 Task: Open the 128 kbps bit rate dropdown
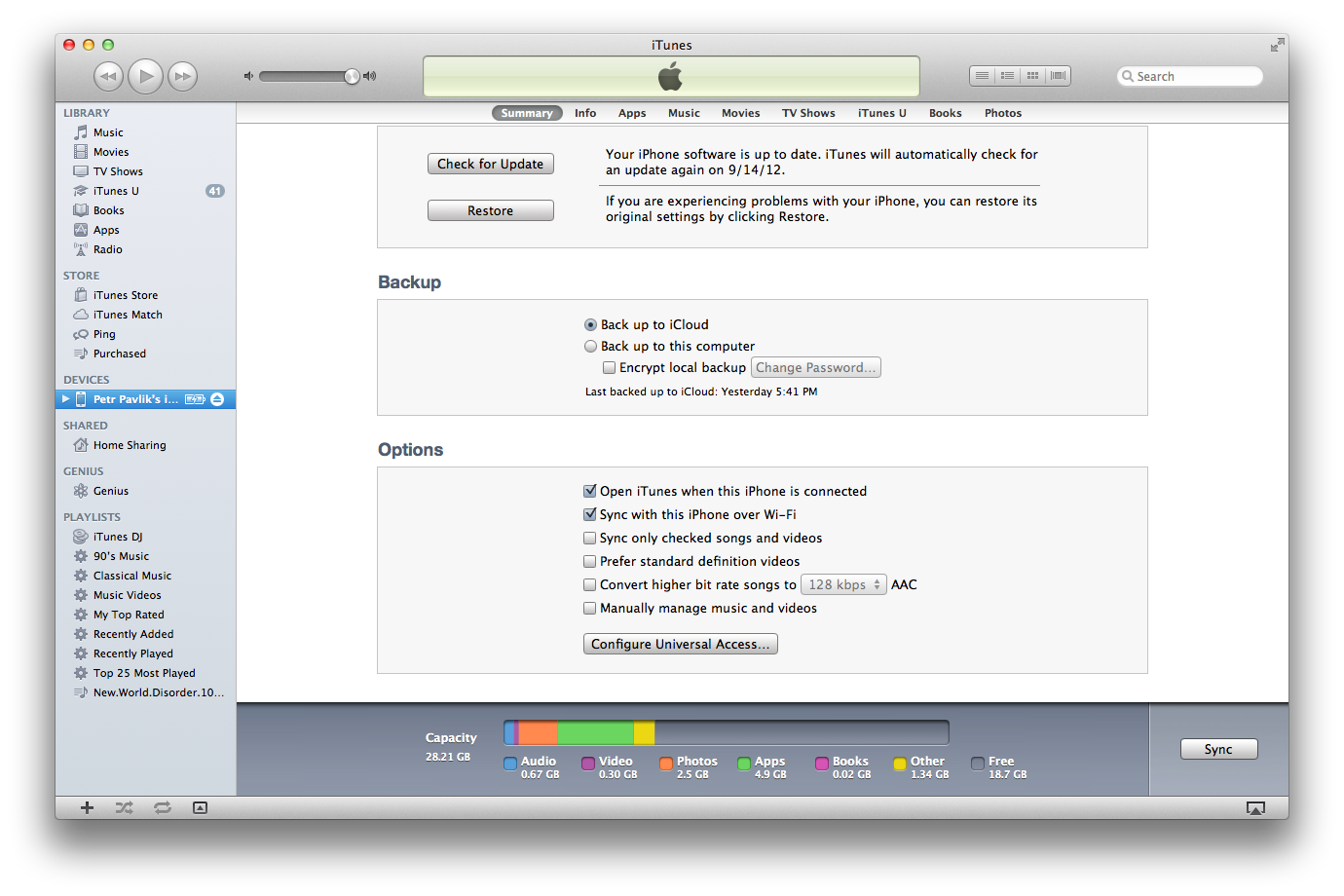click(x=843, y=585)
